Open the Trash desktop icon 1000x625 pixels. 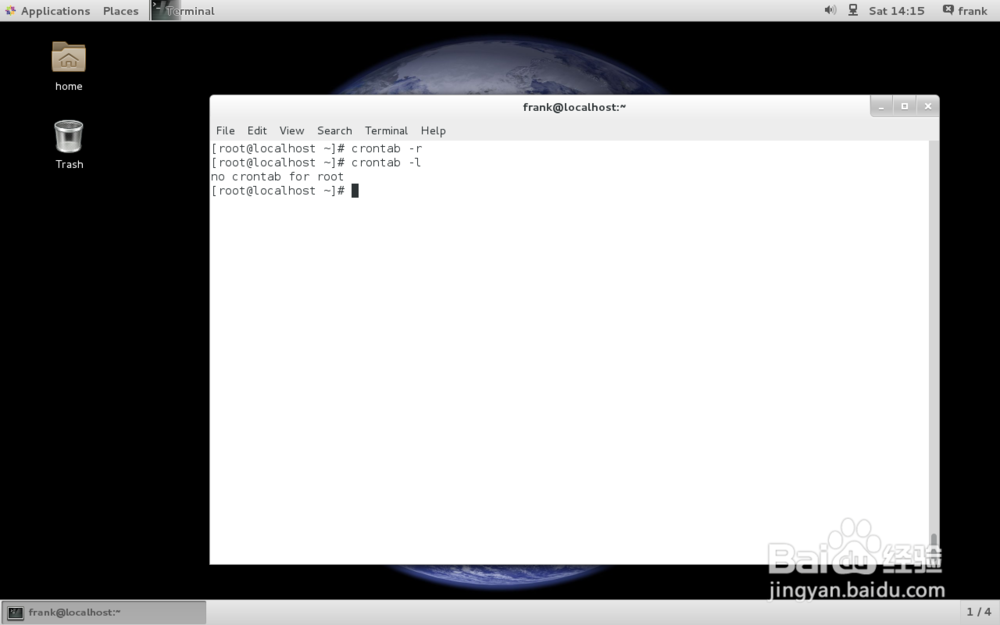pos(69,144)
